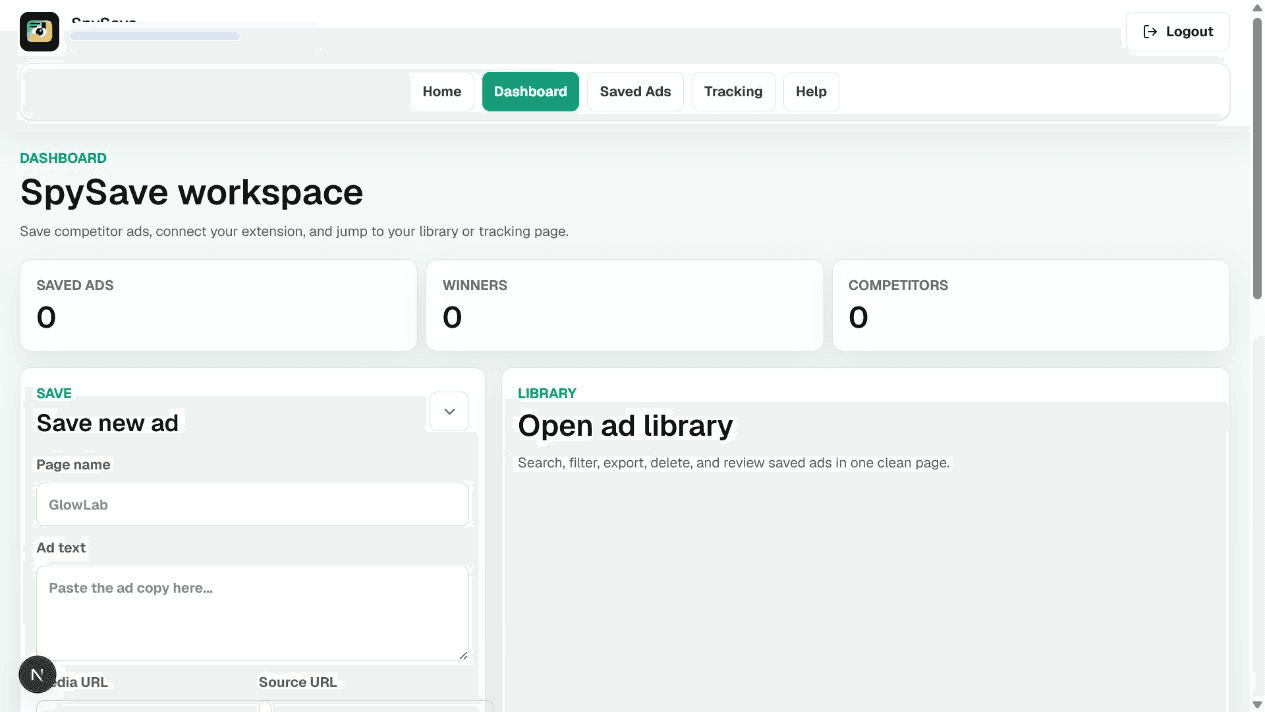The width and height of the screenshot is (1265, 712).
Task: Click inside the Ad text textarea
Action: coord(252,613)
